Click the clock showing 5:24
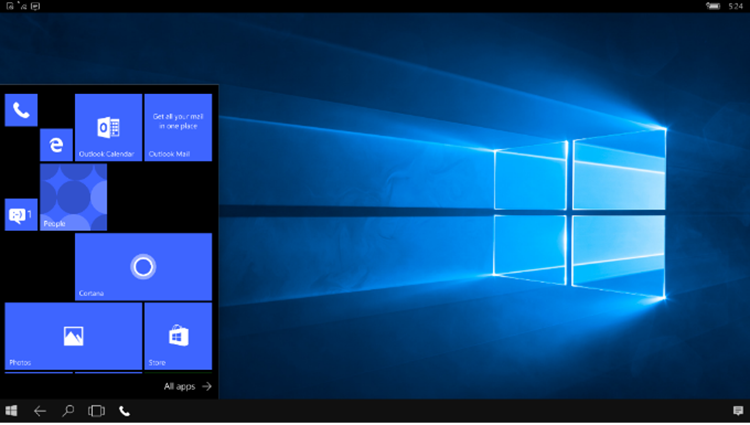The height and width of the screenshot is (425, 750). coord(736,6)
